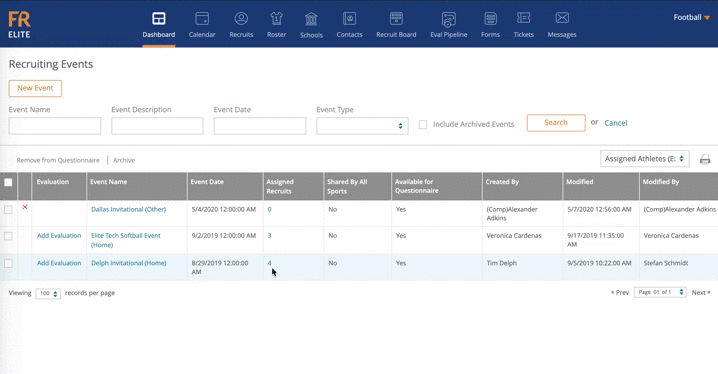Screen dimensions: 718x374
Task: Go to Next page
Action: point(701,293)
